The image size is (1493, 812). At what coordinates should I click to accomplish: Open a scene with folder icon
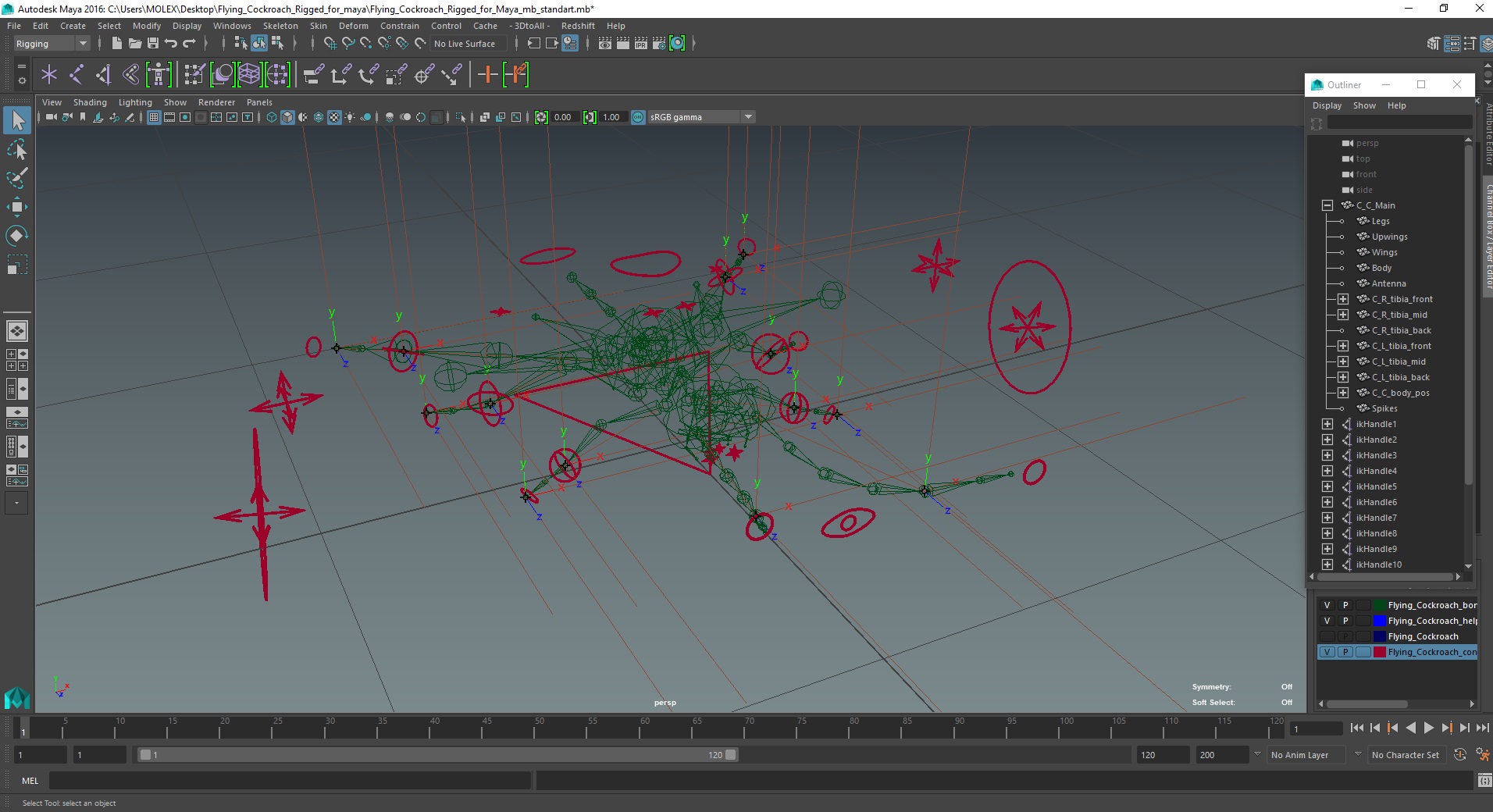[134, 44]
